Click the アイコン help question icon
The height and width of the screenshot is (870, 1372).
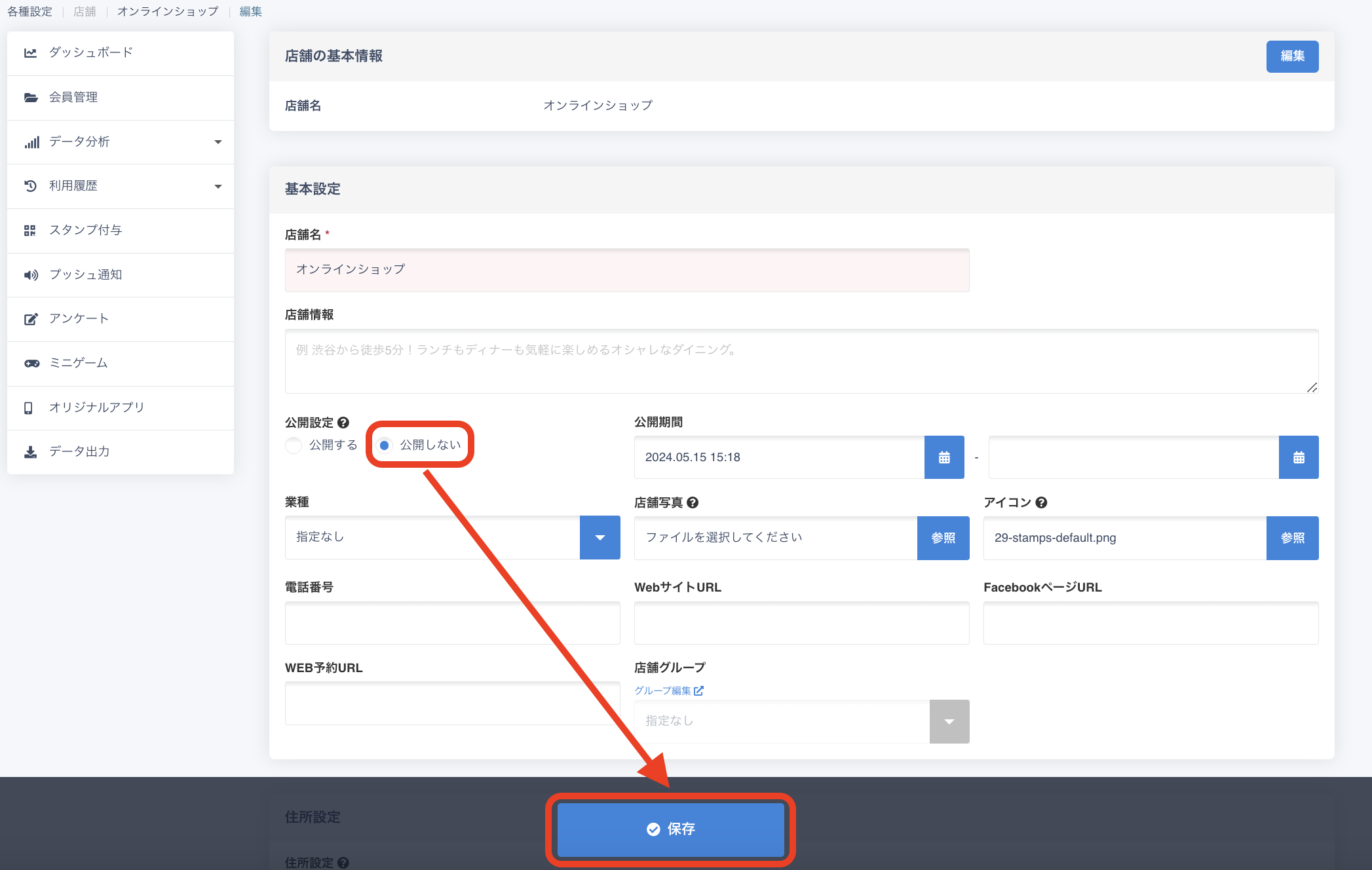1042,502
